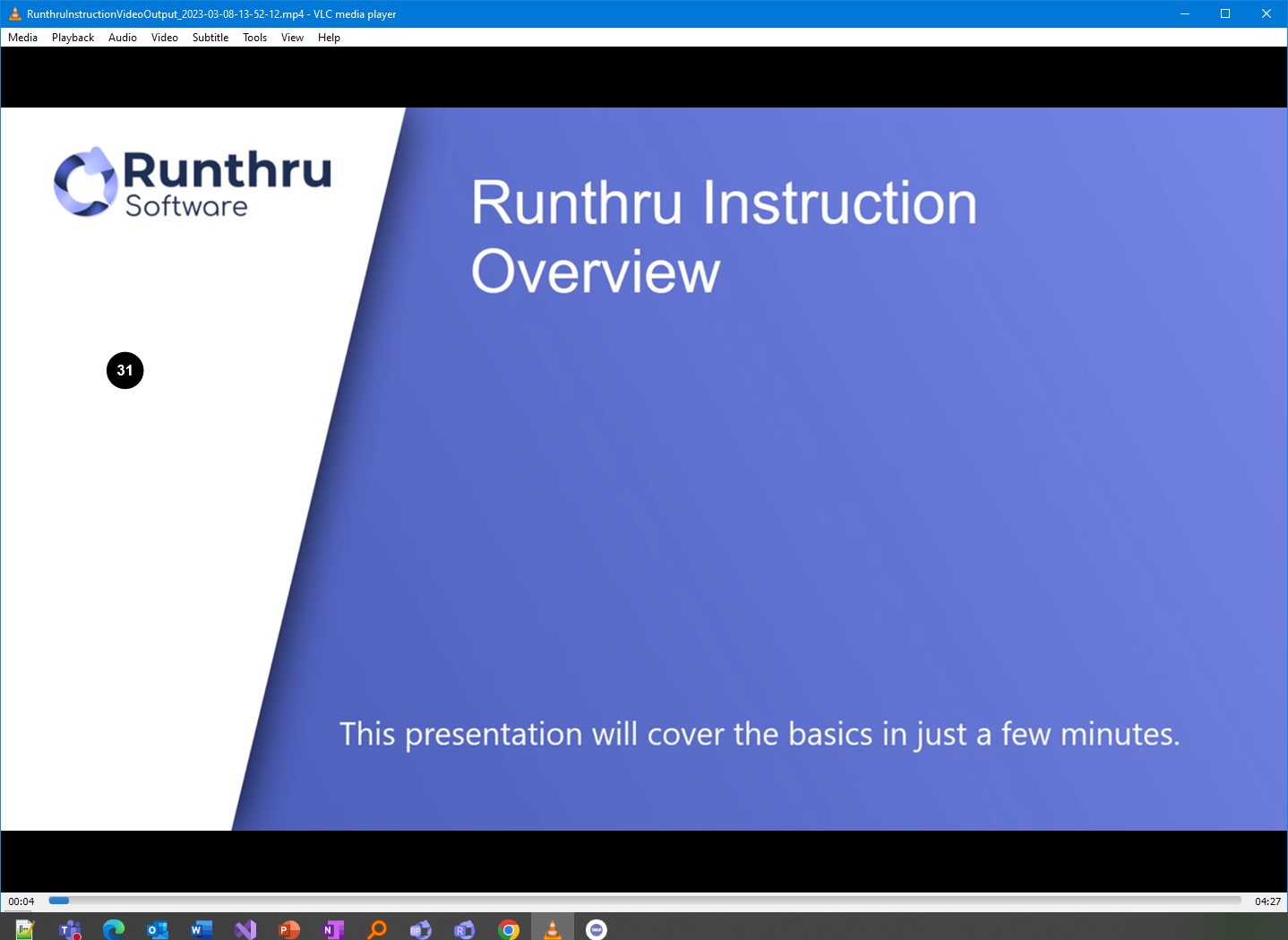Open the Tools menu
This screenshot has height=940, width=1288.
[x=255, y=38]
